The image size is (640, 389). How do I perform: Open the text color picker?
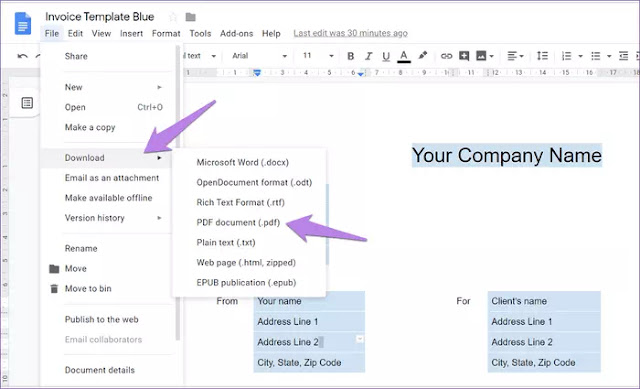[404, 56]
